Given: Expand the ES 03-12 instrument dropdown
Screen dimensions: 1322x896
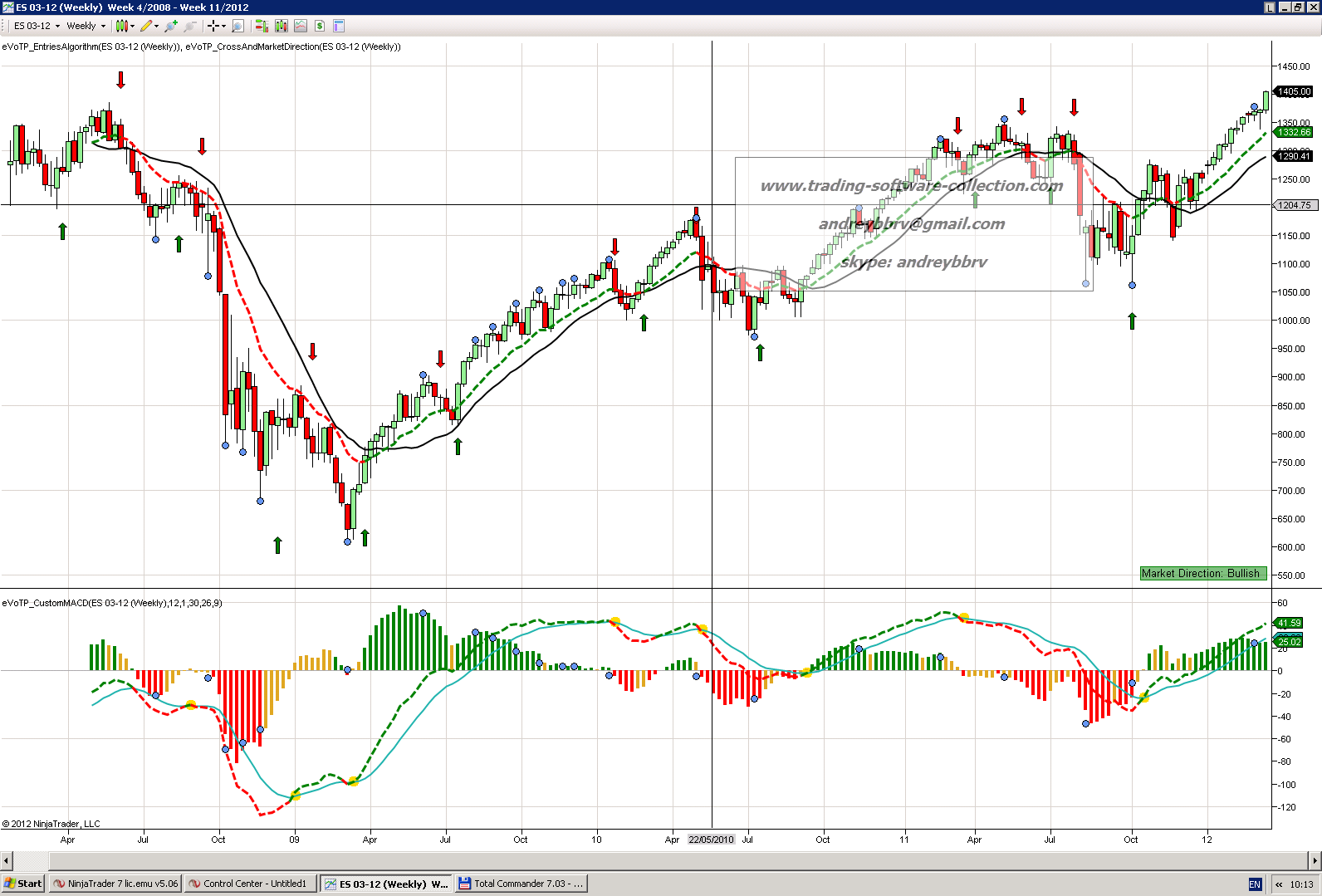Looking at the screenshot, I should (57, 26).
